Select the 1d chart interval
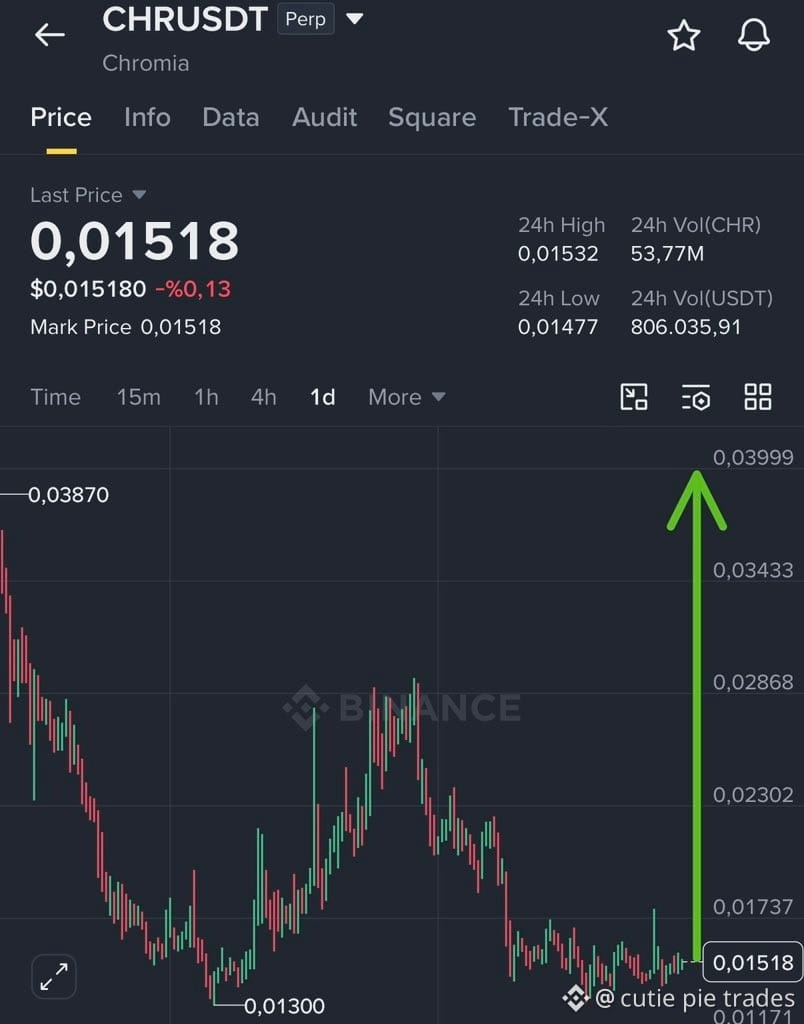 point(323,396)
